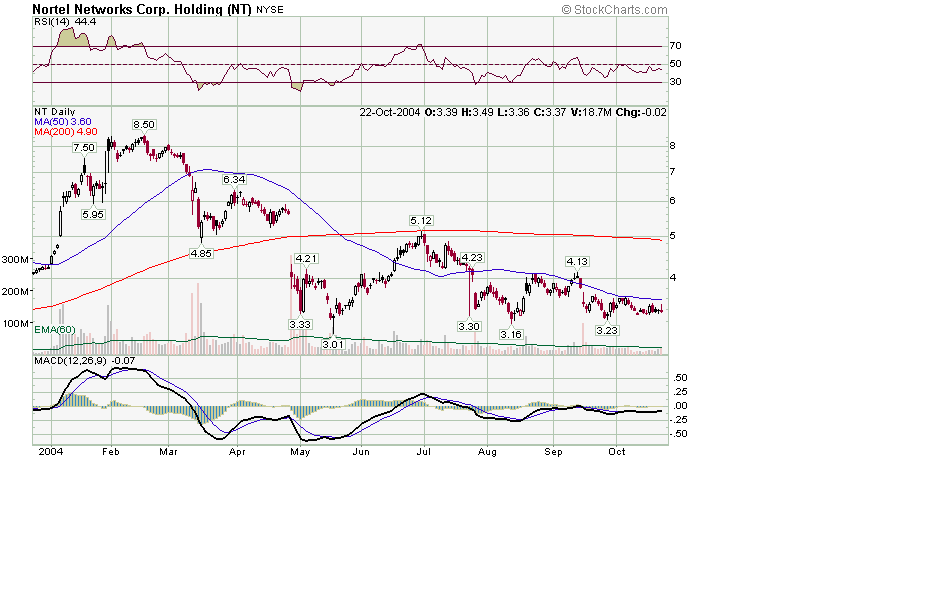Click the low price 'L:3.36'

[513, 112]
